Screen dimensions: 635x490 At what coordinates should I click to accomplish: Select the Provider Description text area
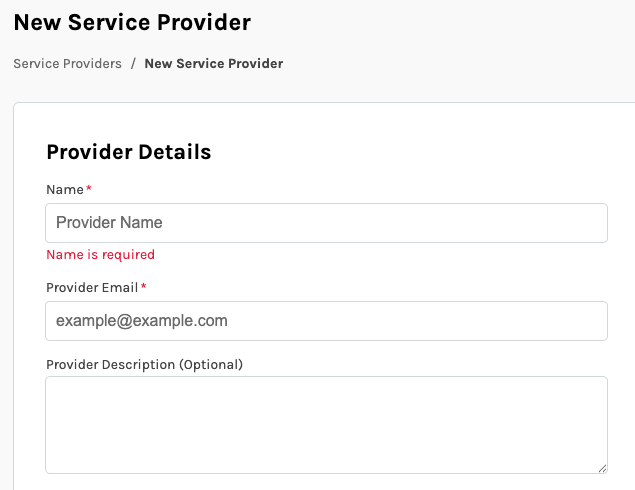[326, 424]
